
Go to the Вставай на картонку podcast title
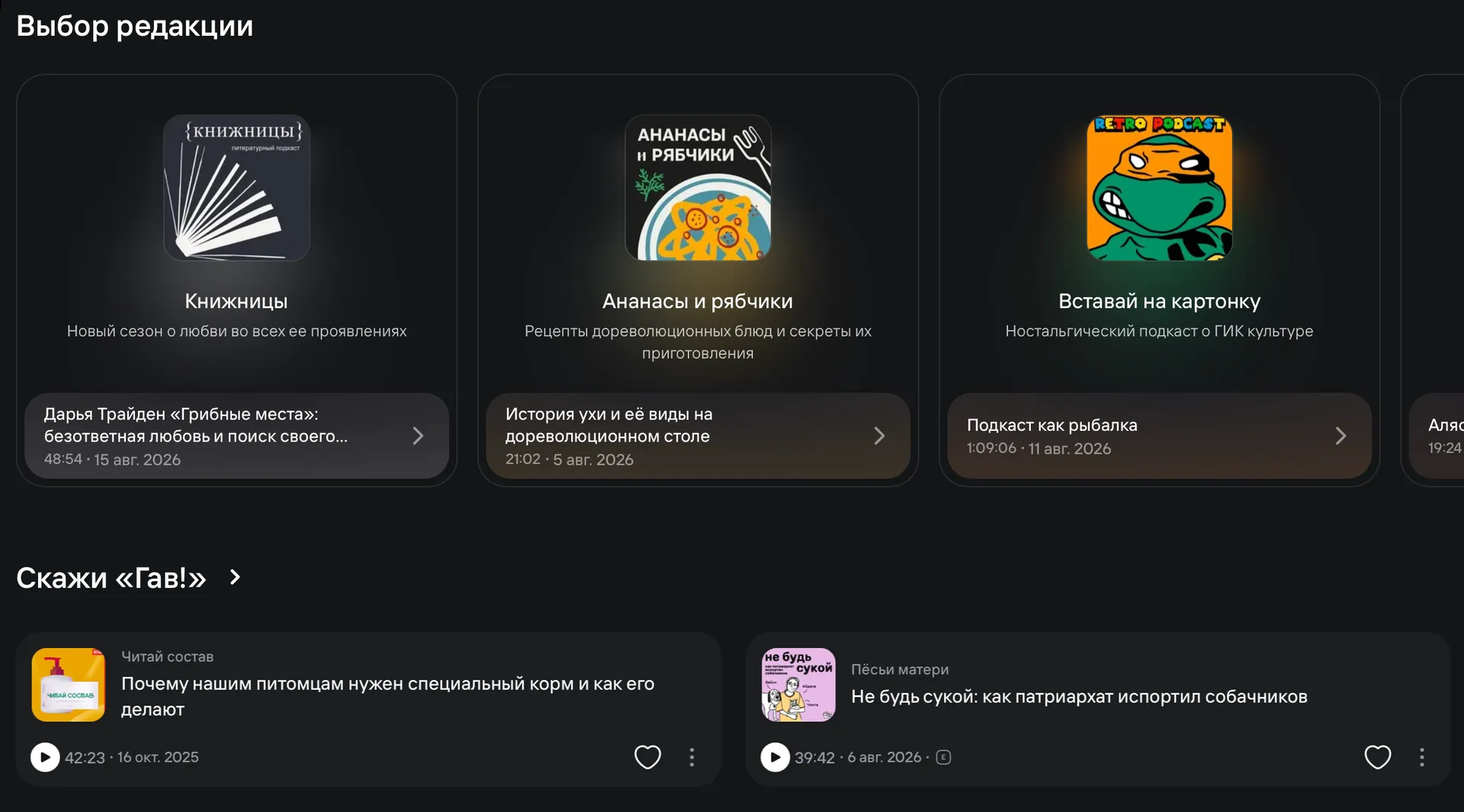(1159, 301)
